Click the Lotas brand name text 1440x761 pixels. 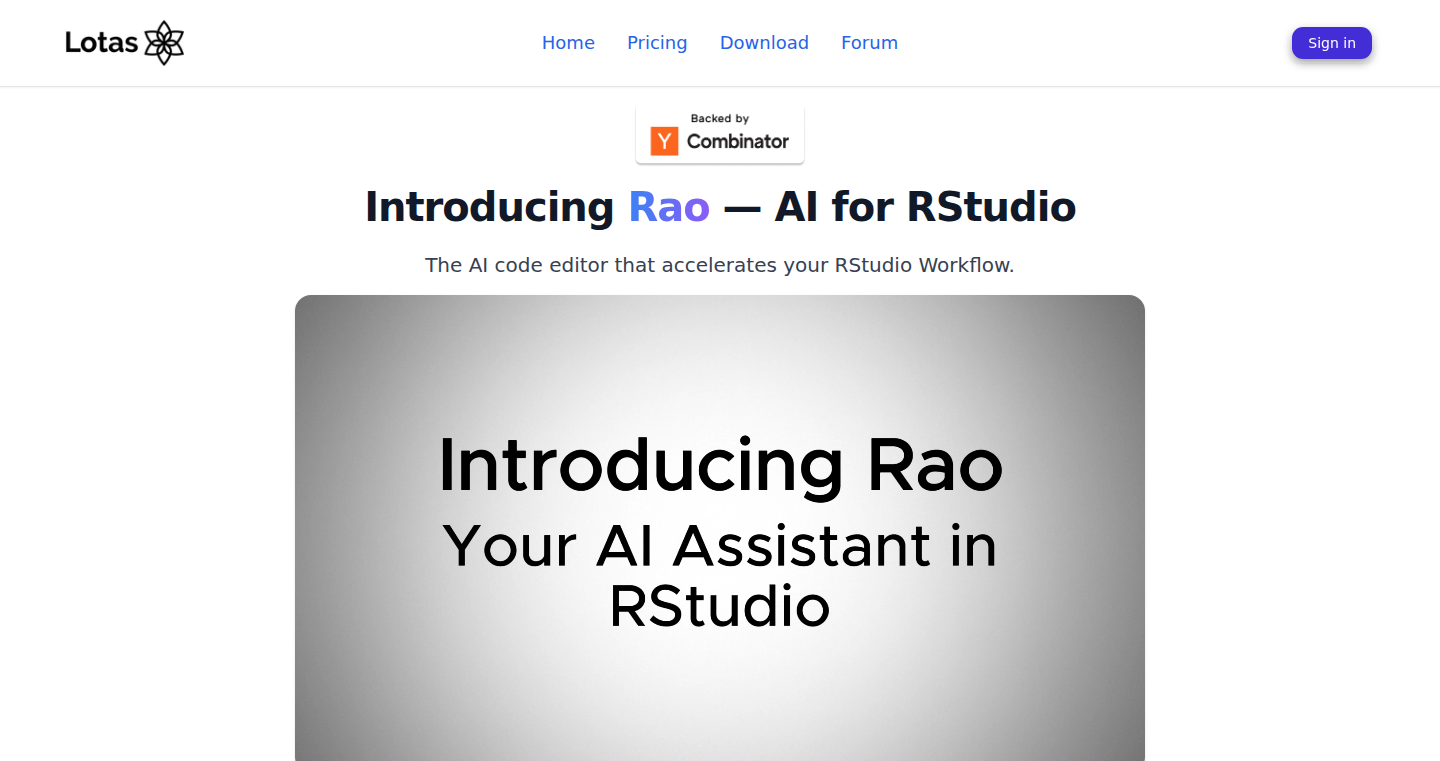101,43
